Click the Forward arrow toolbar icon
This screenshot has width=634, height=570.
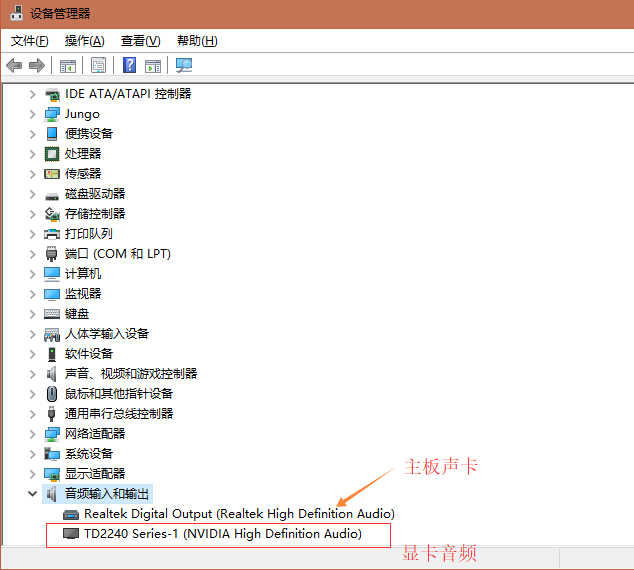(x=37, y=65)
